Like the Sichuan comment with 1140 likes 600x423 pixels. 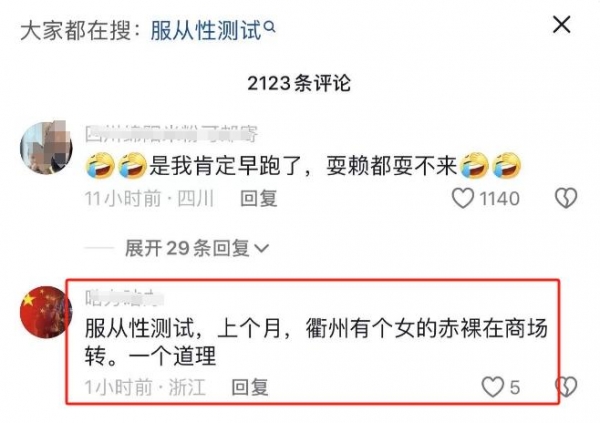tap(463, 198)
